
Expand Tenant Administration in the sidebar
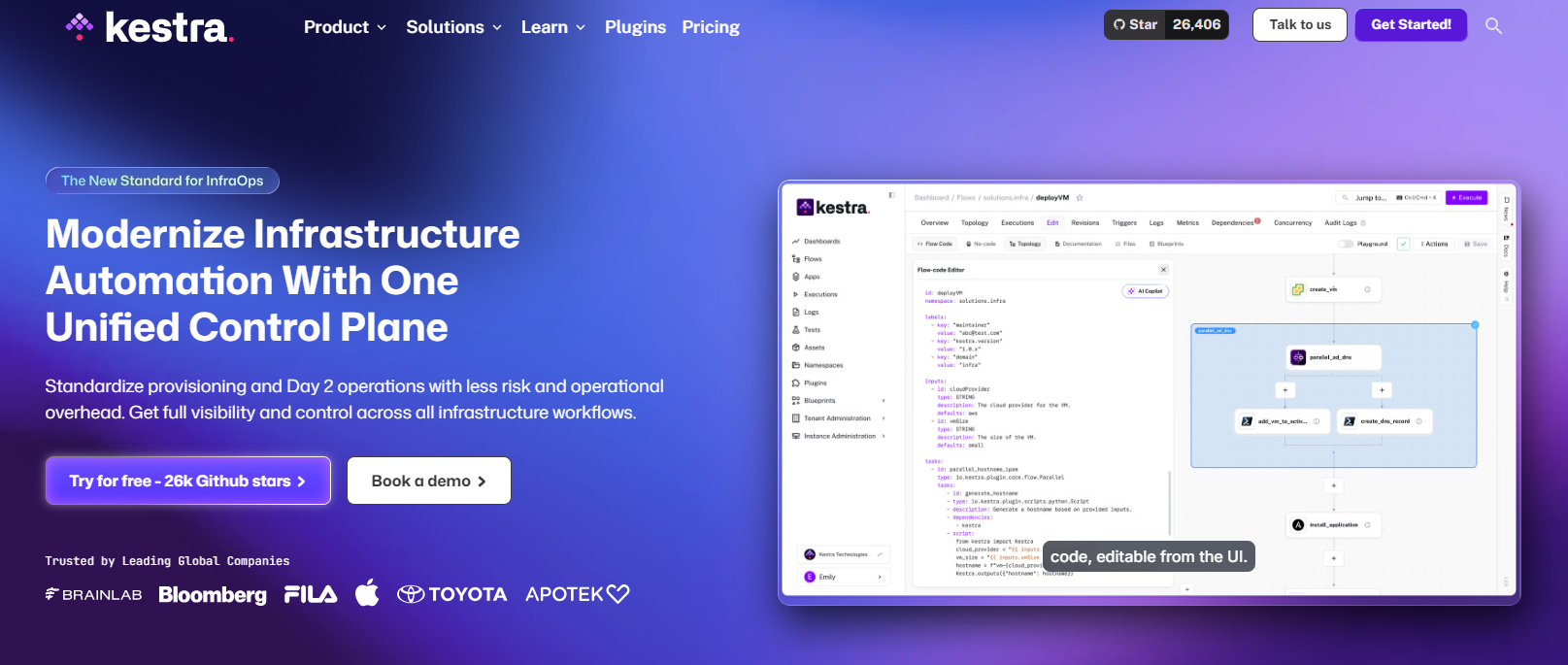[839, 418]
